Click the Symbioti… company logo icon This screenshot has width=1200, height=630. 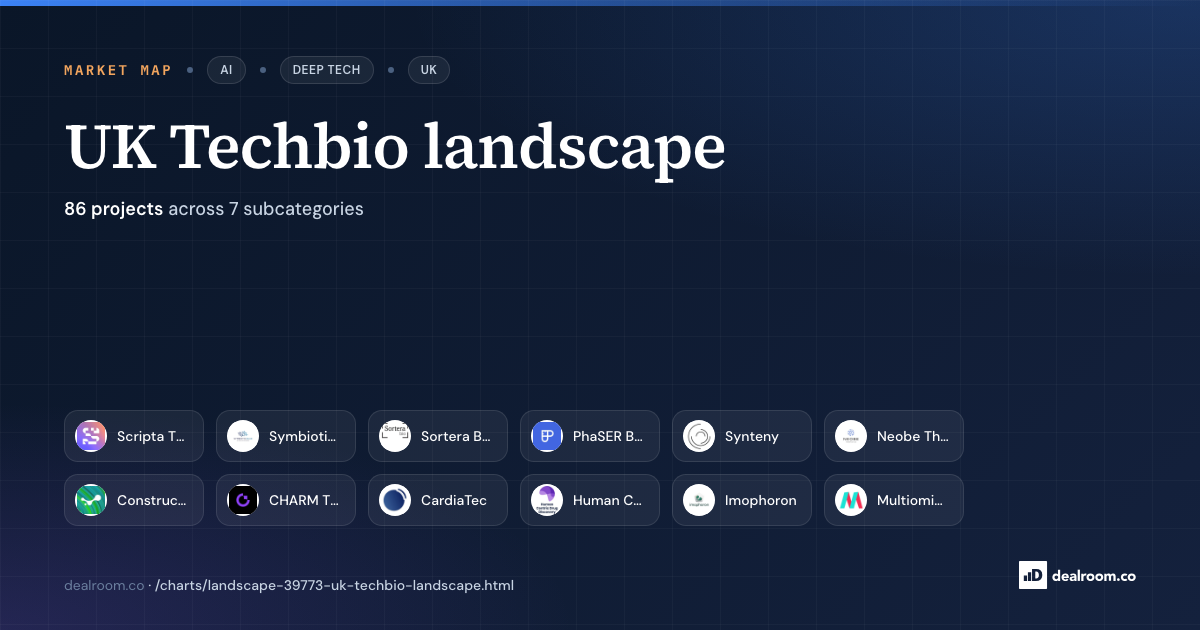coord(243,436)
